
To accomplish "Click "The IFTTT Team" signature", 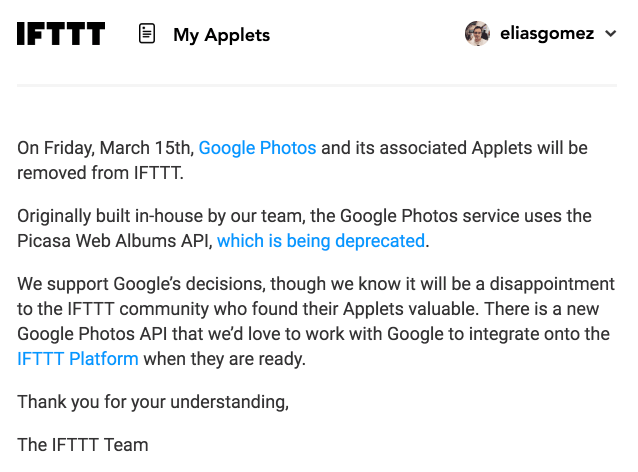I will (x=83, y=444).
